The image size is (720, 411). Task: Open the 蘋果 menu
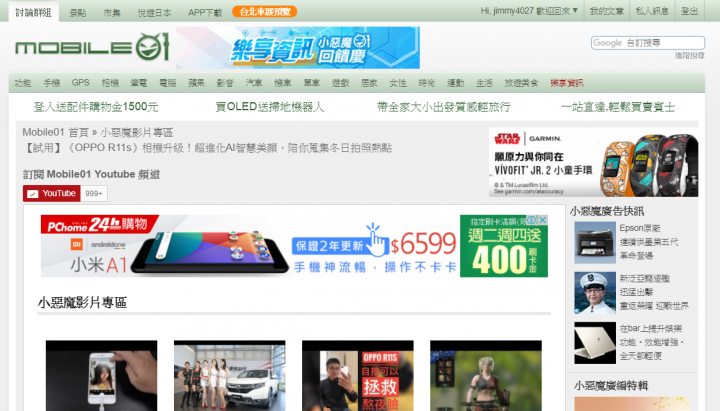[x=197, y=83]
